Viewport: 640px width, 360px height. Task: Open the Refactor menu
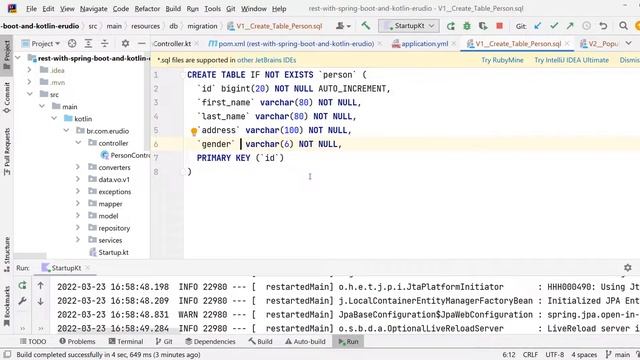[147, 9]
